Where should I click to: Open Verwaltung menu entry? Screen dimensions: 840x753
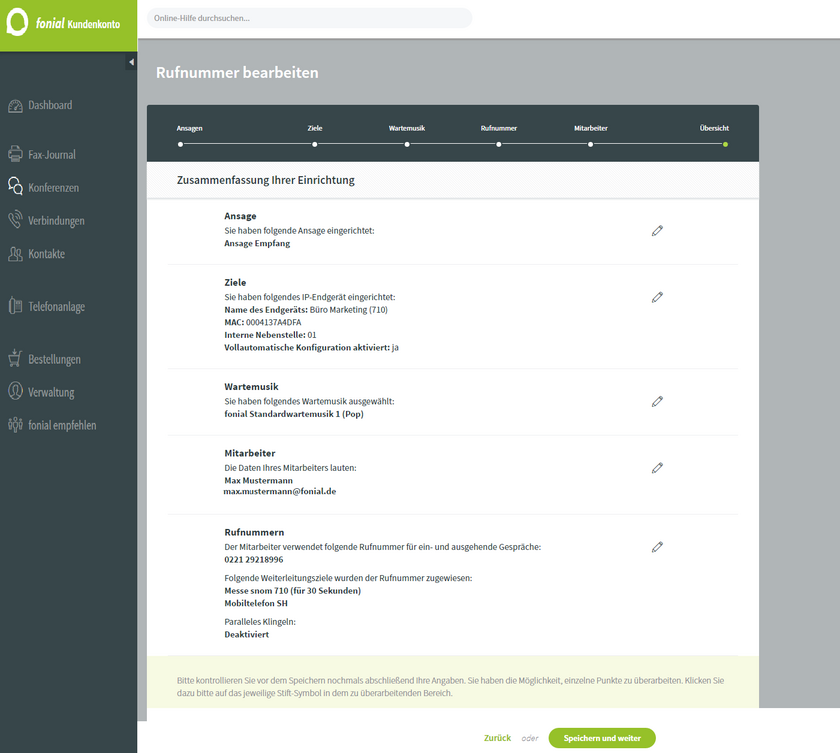click(51, 393)
